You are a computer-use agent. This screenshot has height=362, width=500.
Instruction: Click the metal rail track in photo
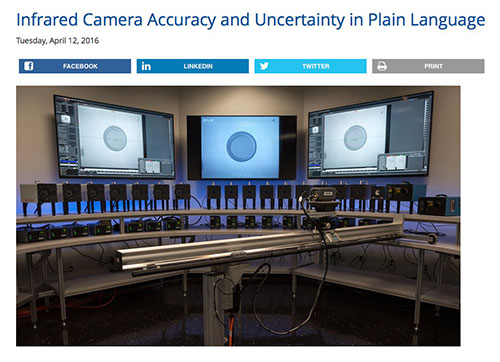(260, 245)
